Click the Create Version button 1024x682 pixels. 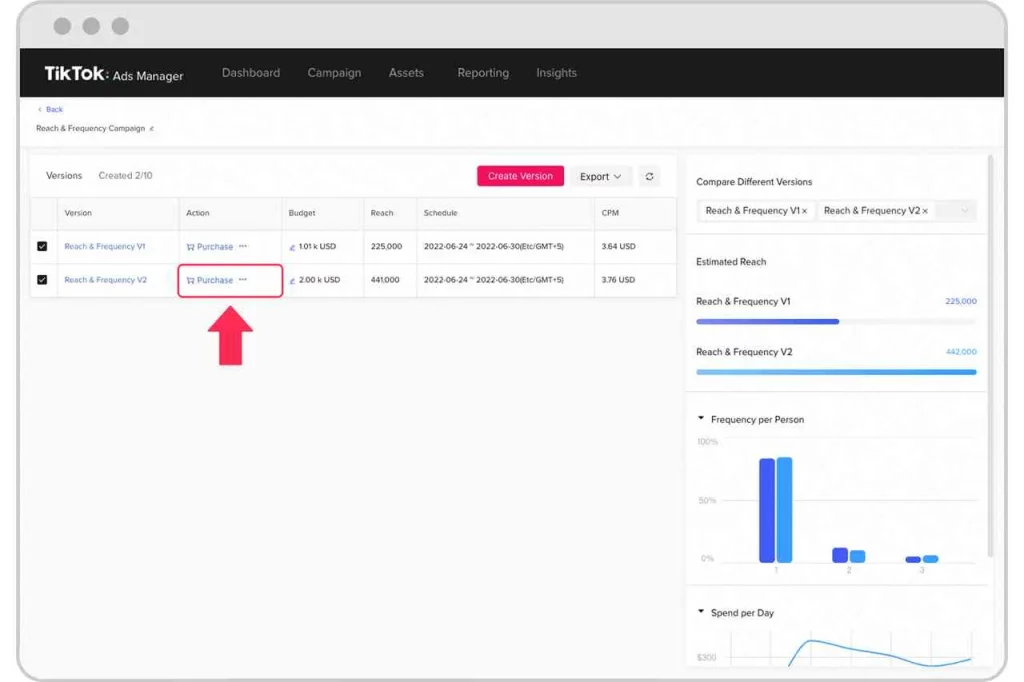tap(520, 176)
